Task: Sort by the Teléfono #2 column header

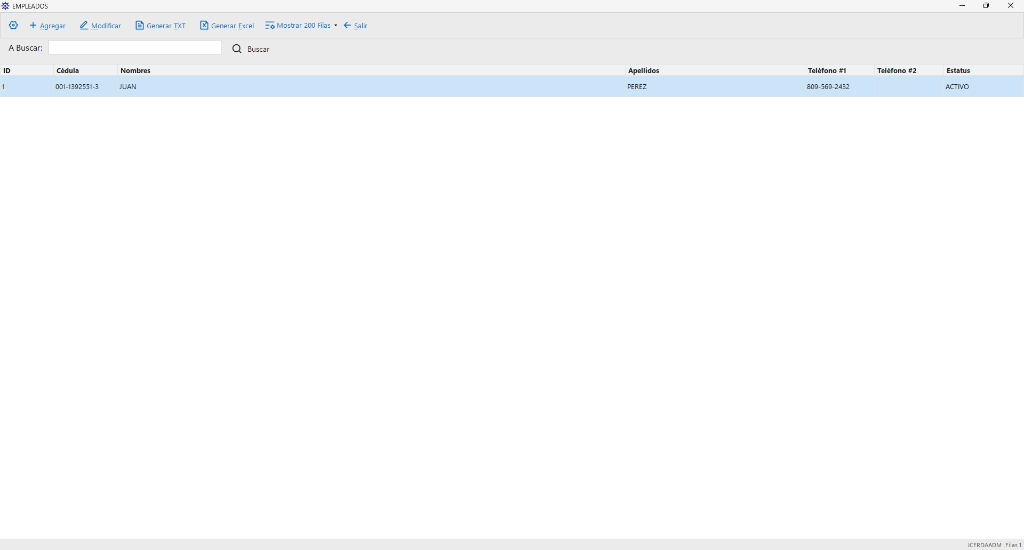Action: [909, 71]
